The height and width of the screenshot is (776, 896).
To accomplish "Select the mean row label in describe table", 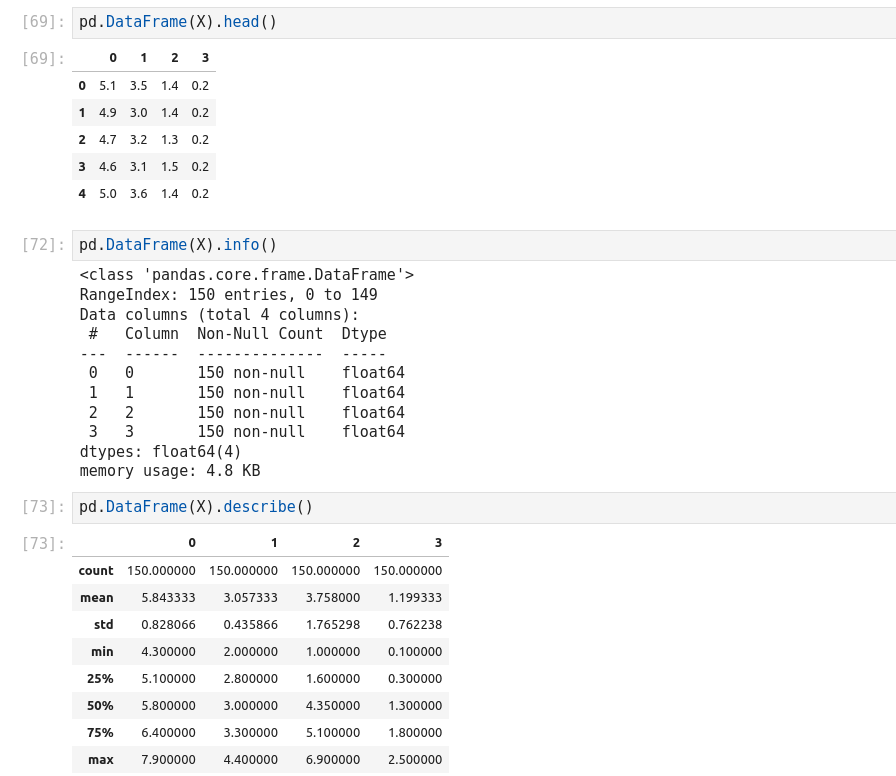I will [x=97, y=598].
